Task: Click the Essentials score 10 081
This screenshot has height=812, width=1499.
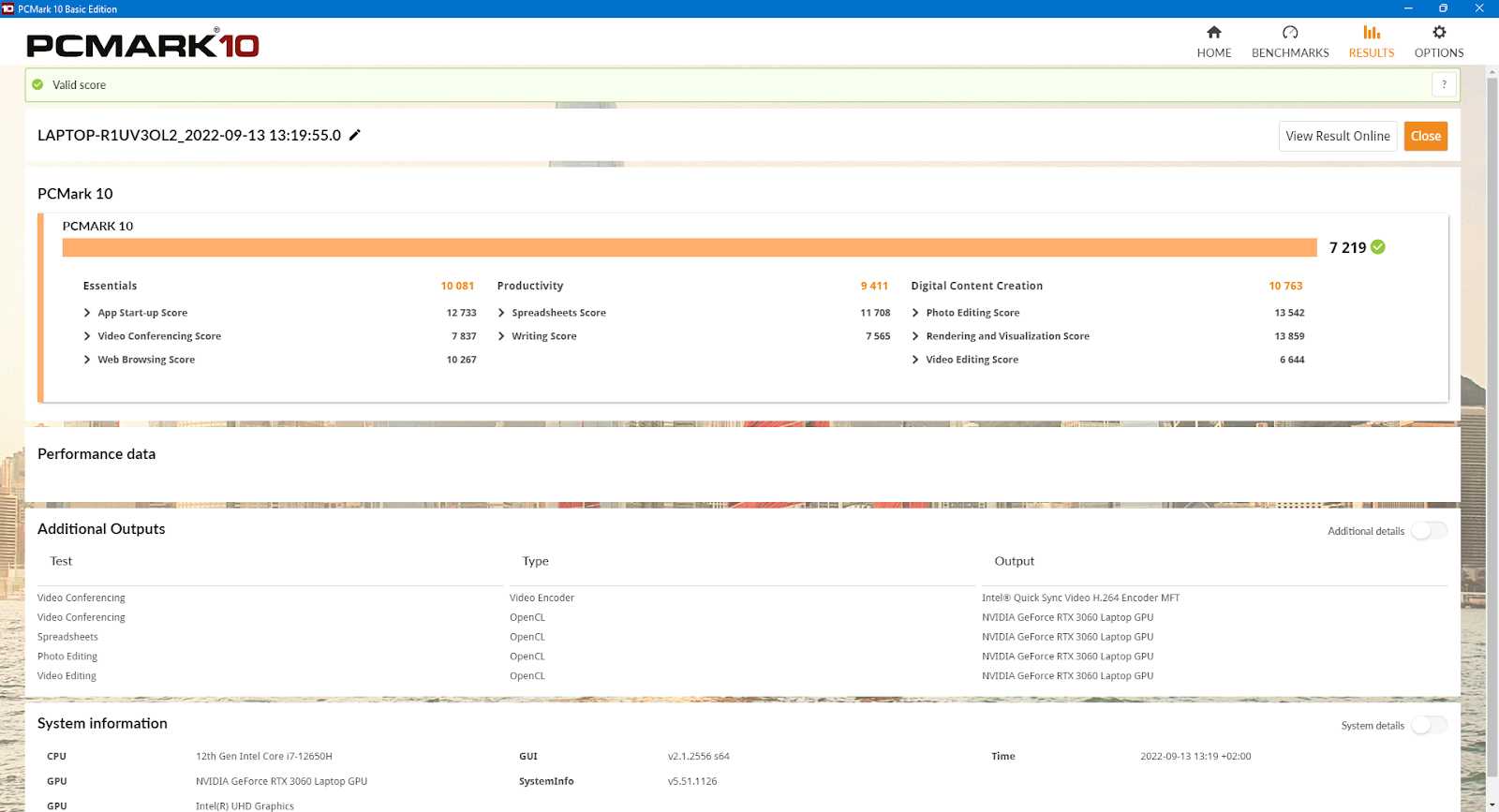Action: [x=457, y=286]
